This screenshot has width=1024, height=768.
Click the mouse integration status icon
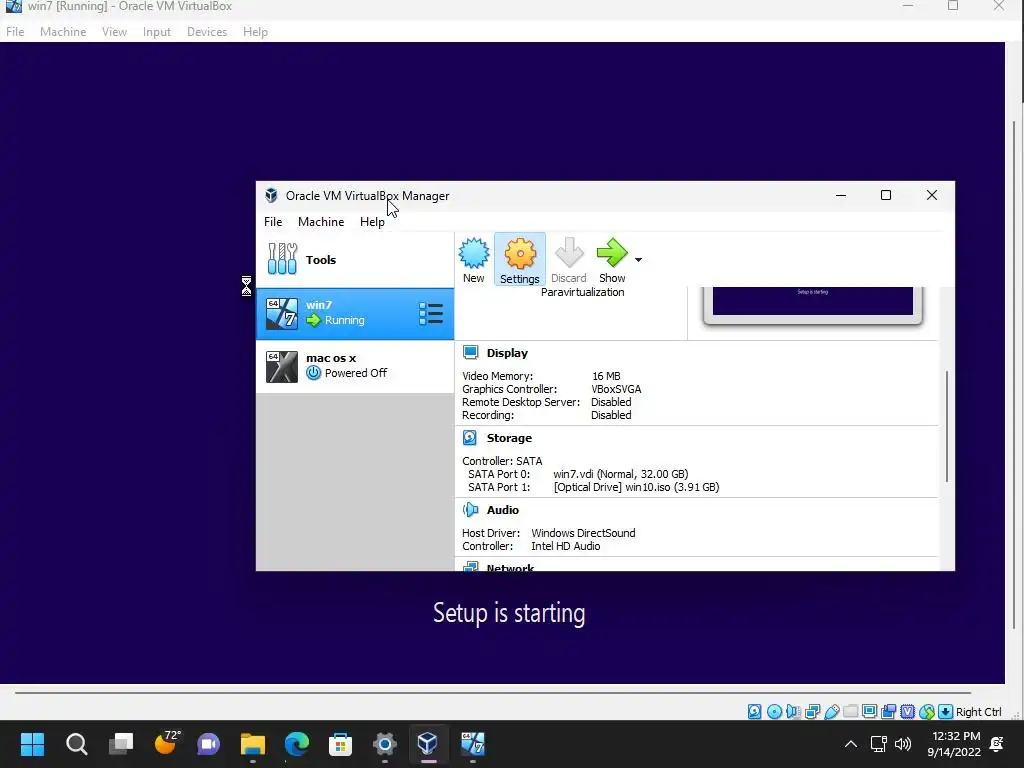(x=927, y=712)
